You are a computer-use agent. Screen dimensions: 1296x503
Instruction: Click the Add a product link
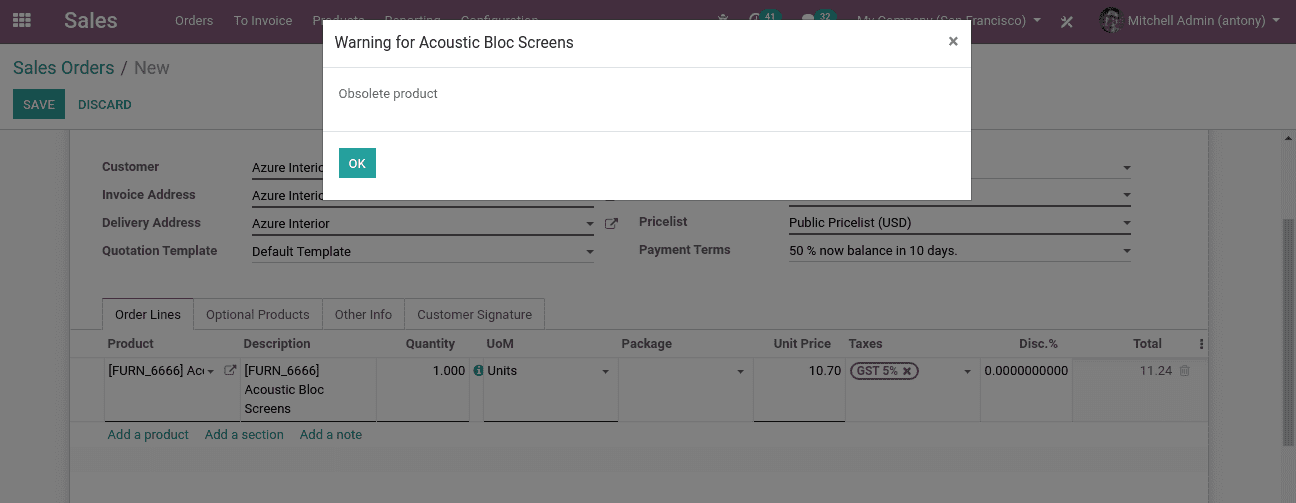[148, 435]
